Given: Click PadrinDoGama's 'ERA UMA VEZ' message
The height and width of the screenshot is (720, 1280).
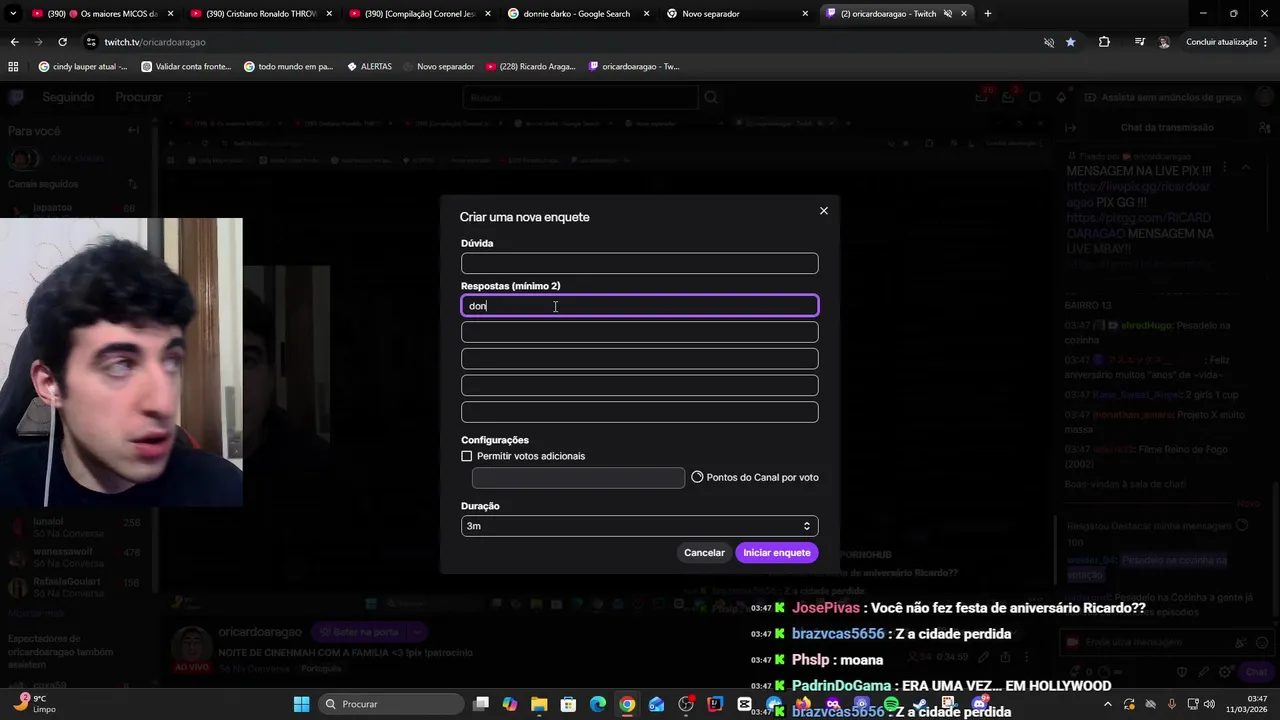Looking at the screenshot, I should tap(931, 686).
